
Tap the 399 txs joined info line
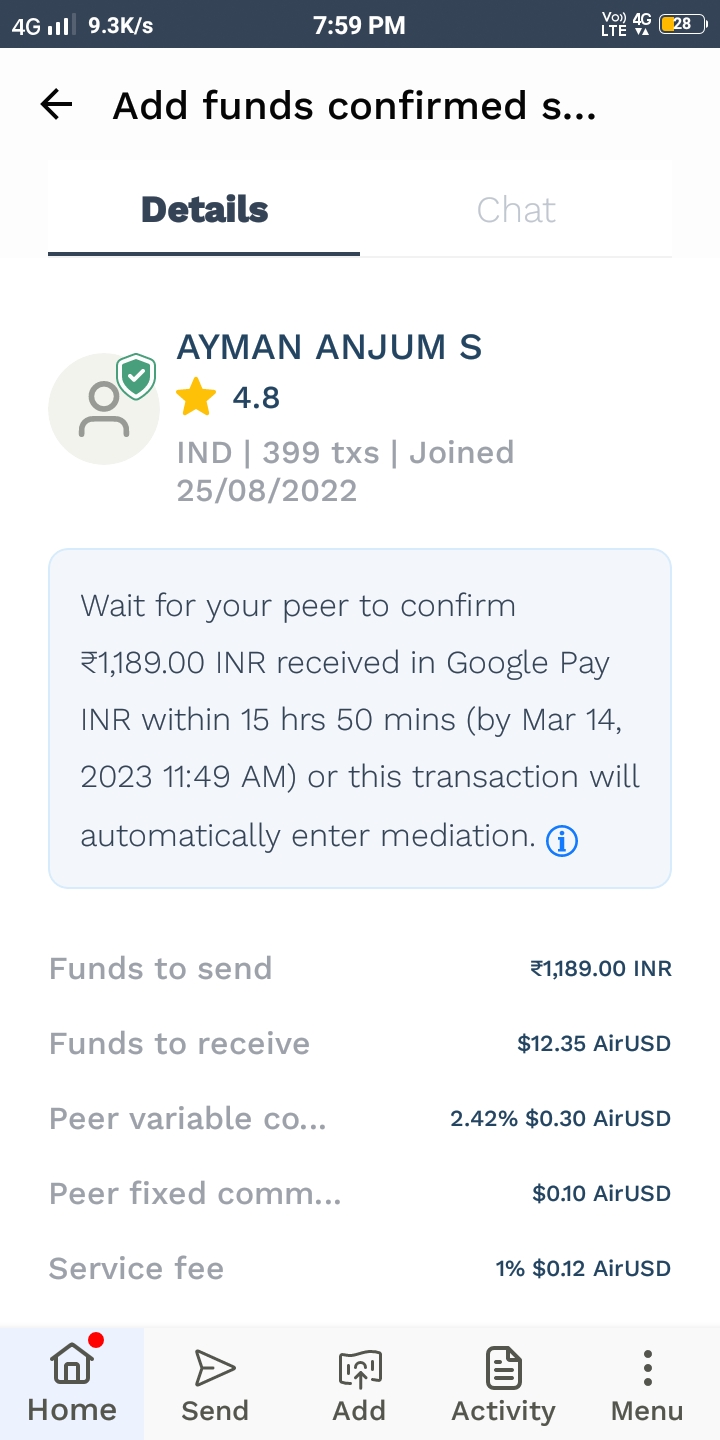345,471
